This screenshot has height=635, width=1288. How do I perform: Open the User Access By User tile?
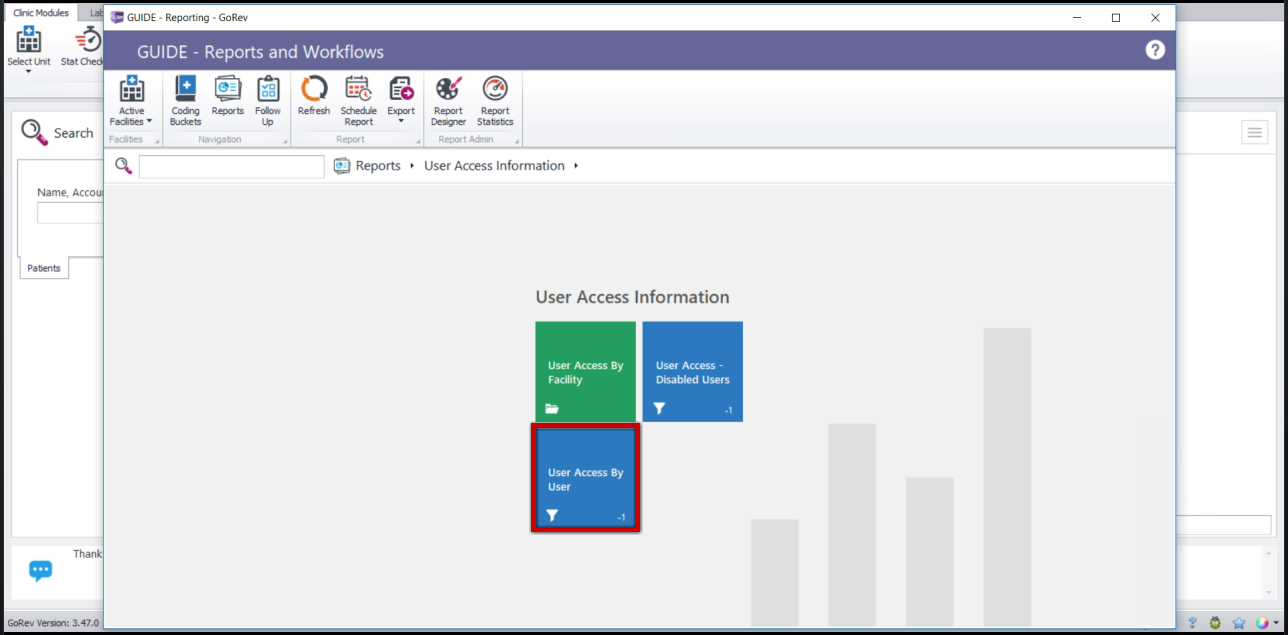(585, 478)
